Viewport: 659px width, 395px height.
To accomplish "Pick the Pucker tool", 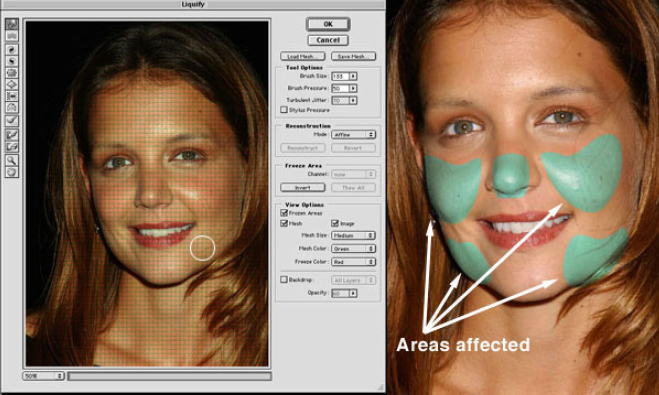I will point(12,73).
